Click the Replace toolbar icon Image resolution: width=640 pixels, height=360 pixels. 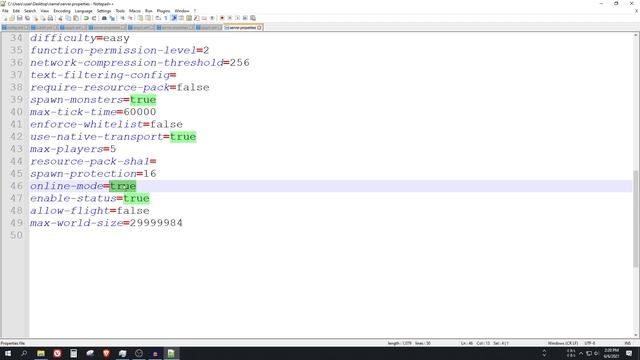click(112, 18)
